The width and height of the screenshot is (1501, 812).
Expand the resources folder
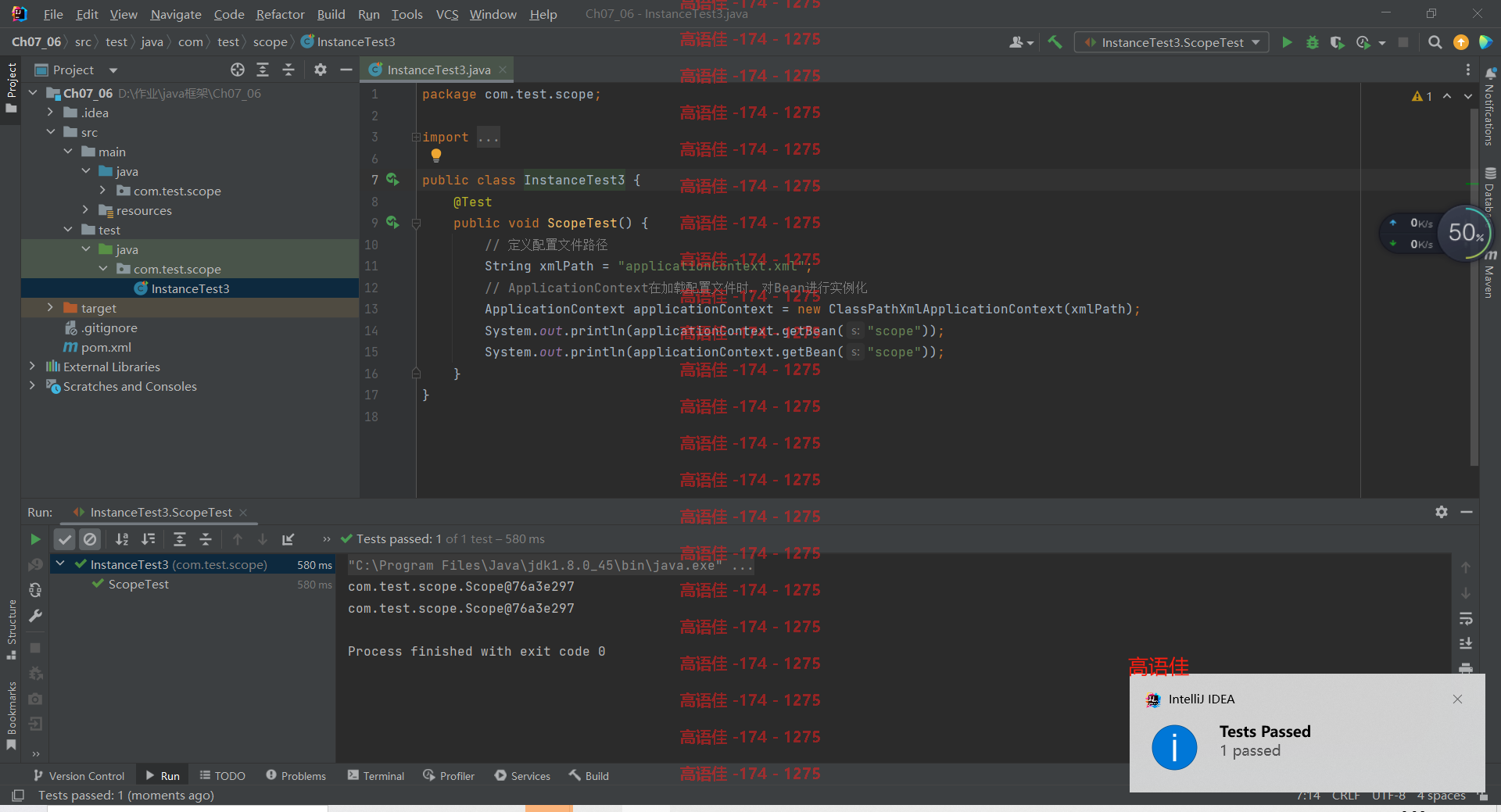tap(85, 210)
